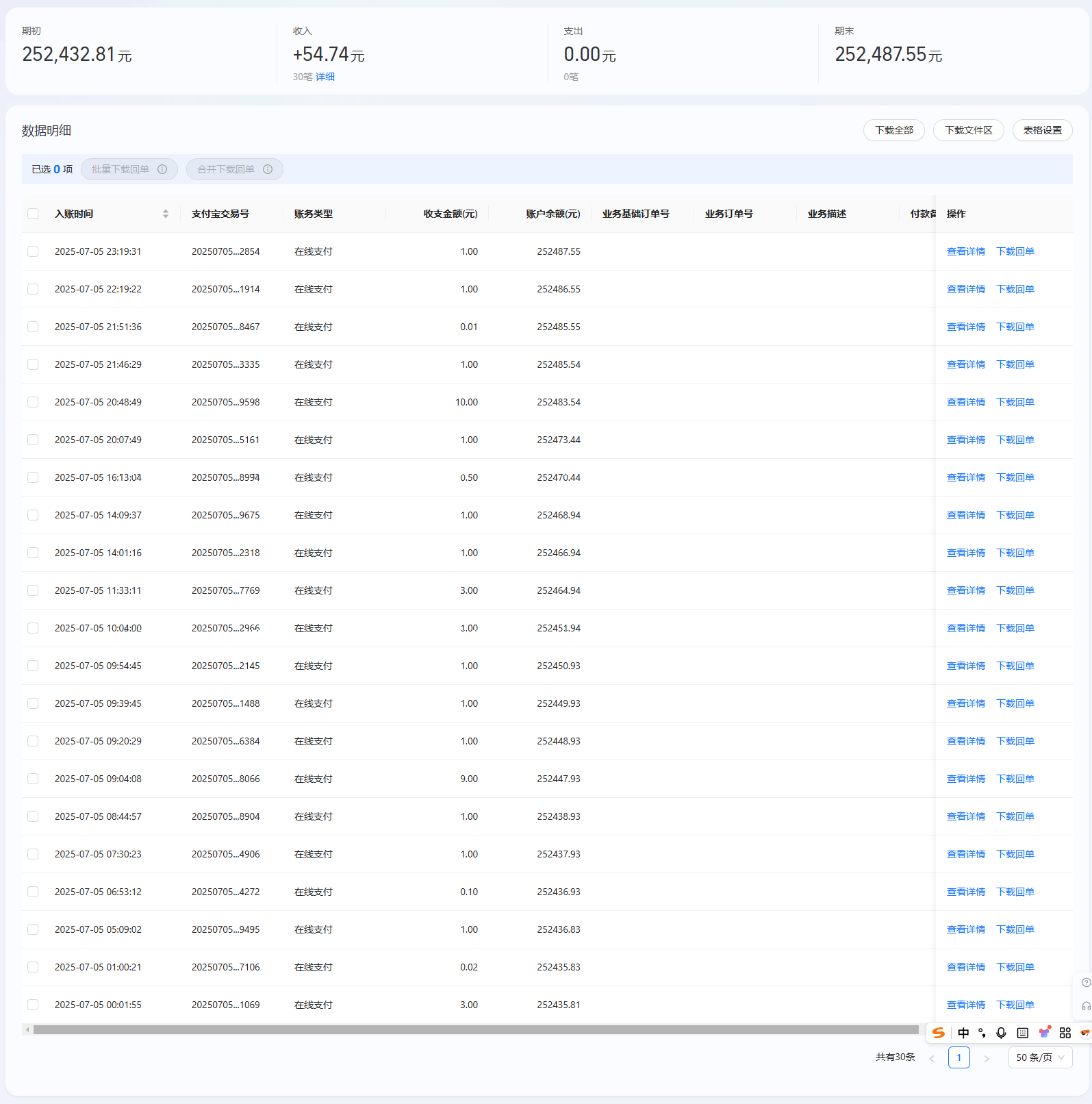View details for transaction 20250705...1914
Screen dimensions: 1092x1104
point(966,289)
